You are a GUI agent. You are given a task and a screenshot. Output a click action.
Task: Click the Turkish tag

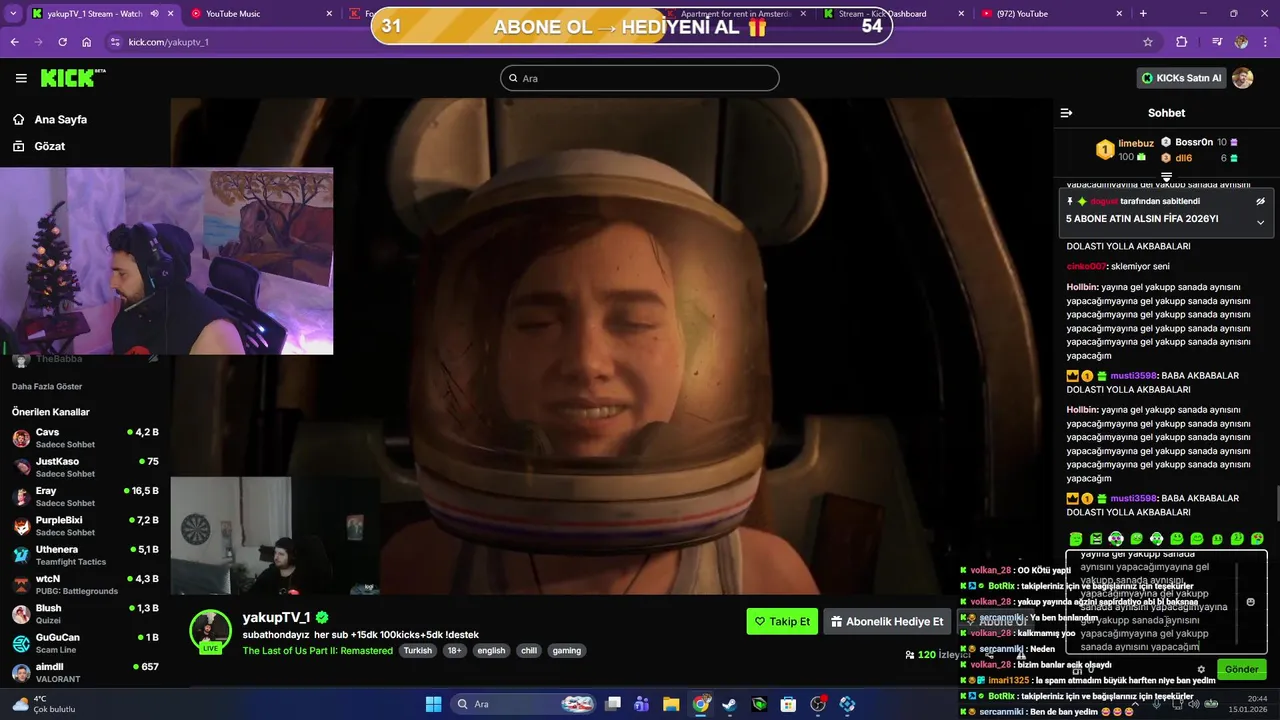point(418,650)
